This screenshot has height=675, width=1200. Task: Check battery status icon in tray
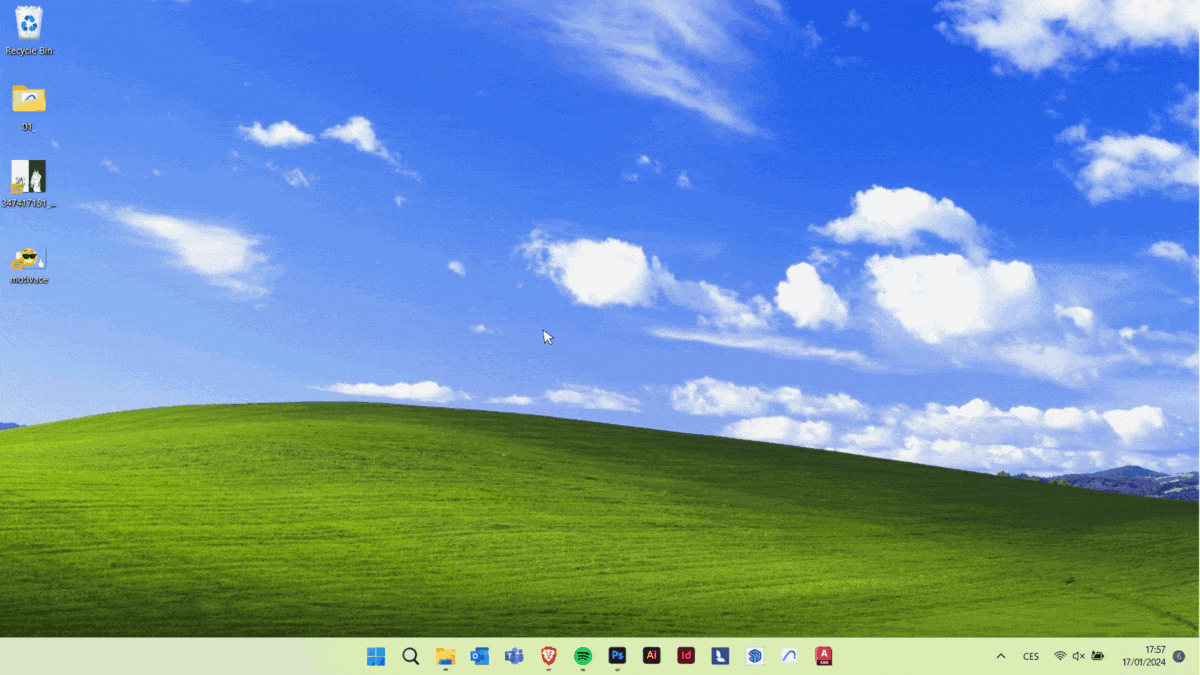(1098, 656)
